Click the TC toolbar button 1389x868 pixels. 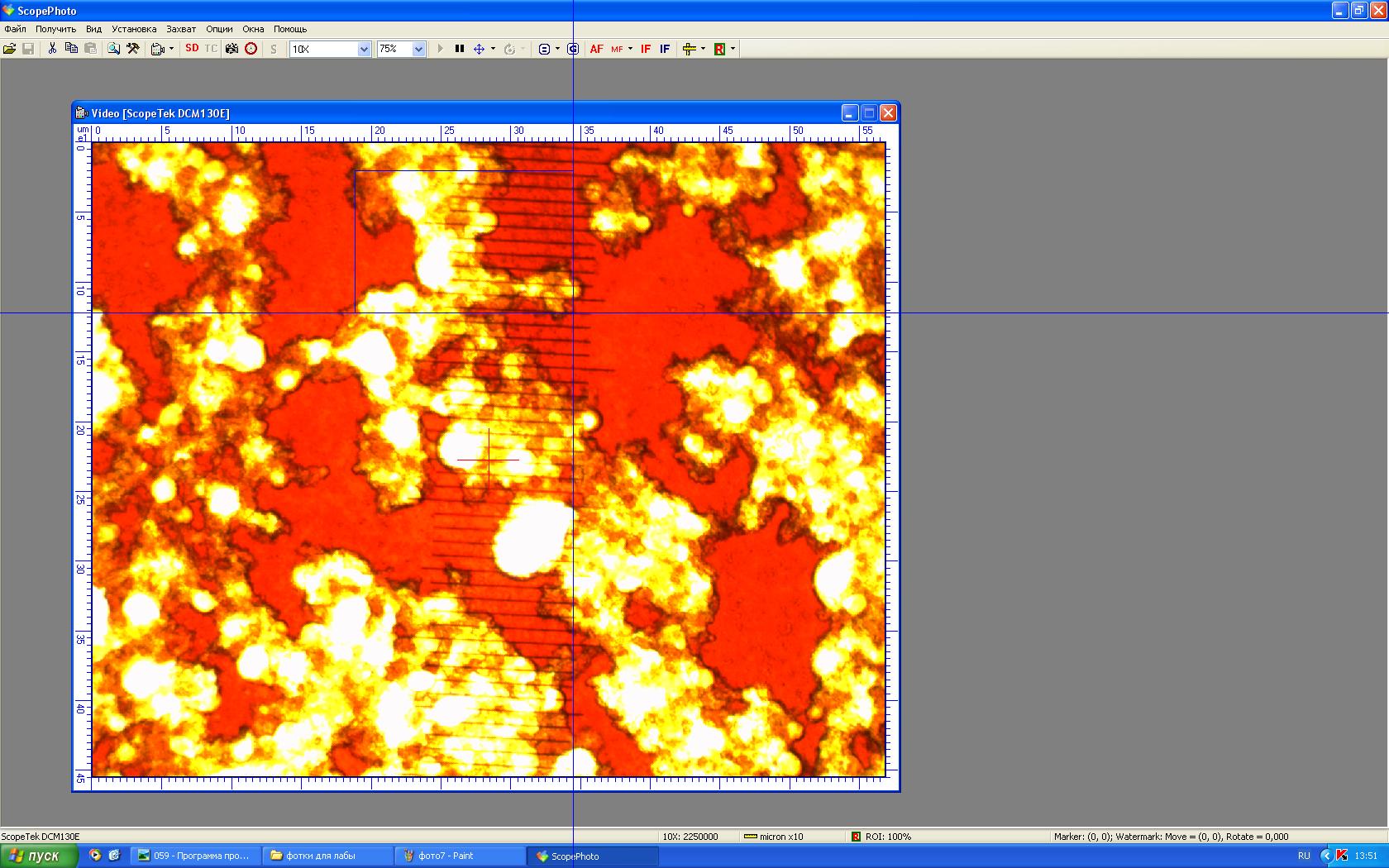tap(211, 49)
